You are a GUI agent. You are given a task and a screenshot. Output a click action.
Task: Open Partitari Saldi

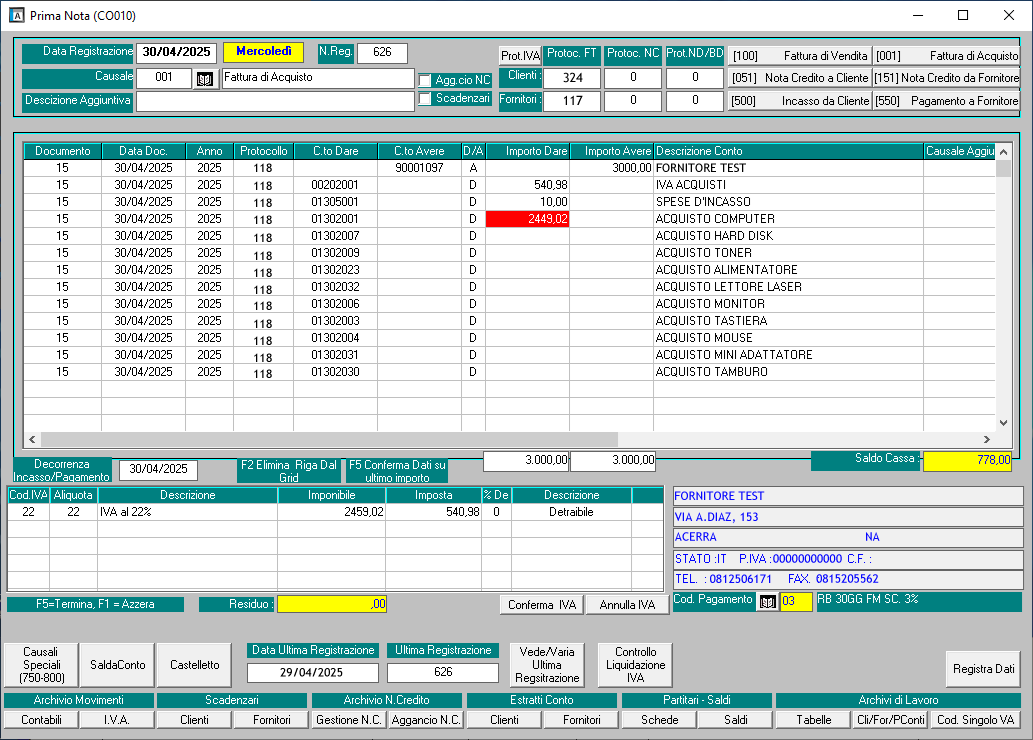point(735,720)
